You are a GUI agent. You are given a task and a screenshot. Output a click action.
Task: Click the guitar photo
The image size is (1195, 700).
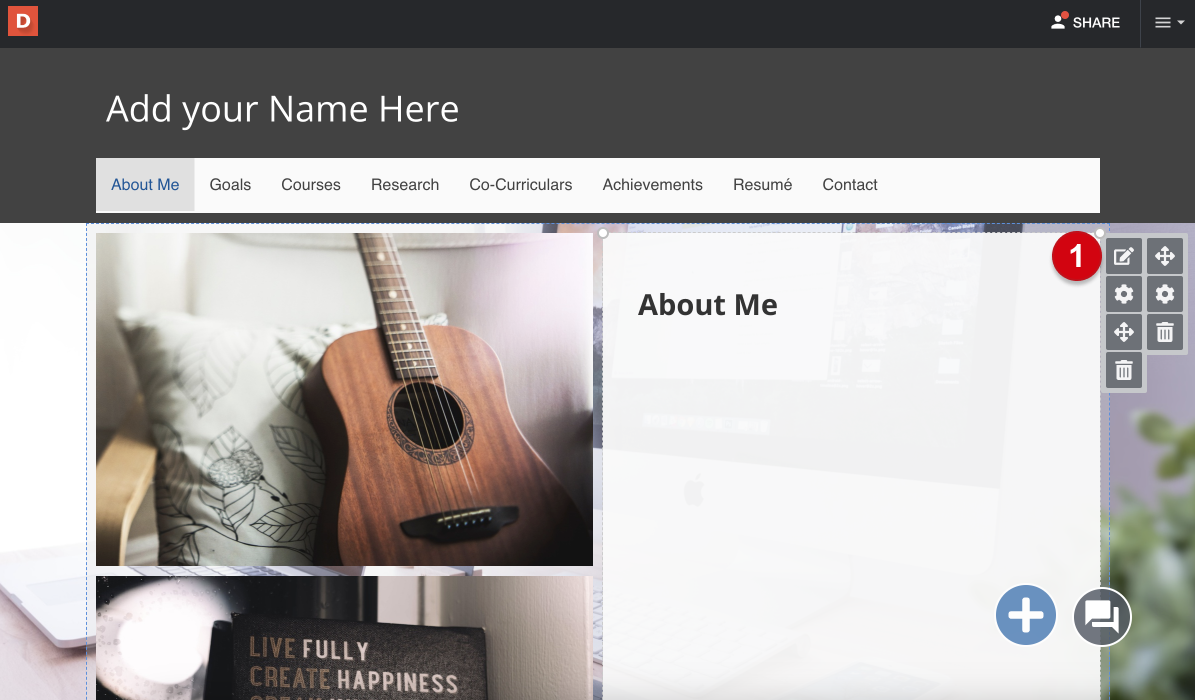tap(344, 400)
